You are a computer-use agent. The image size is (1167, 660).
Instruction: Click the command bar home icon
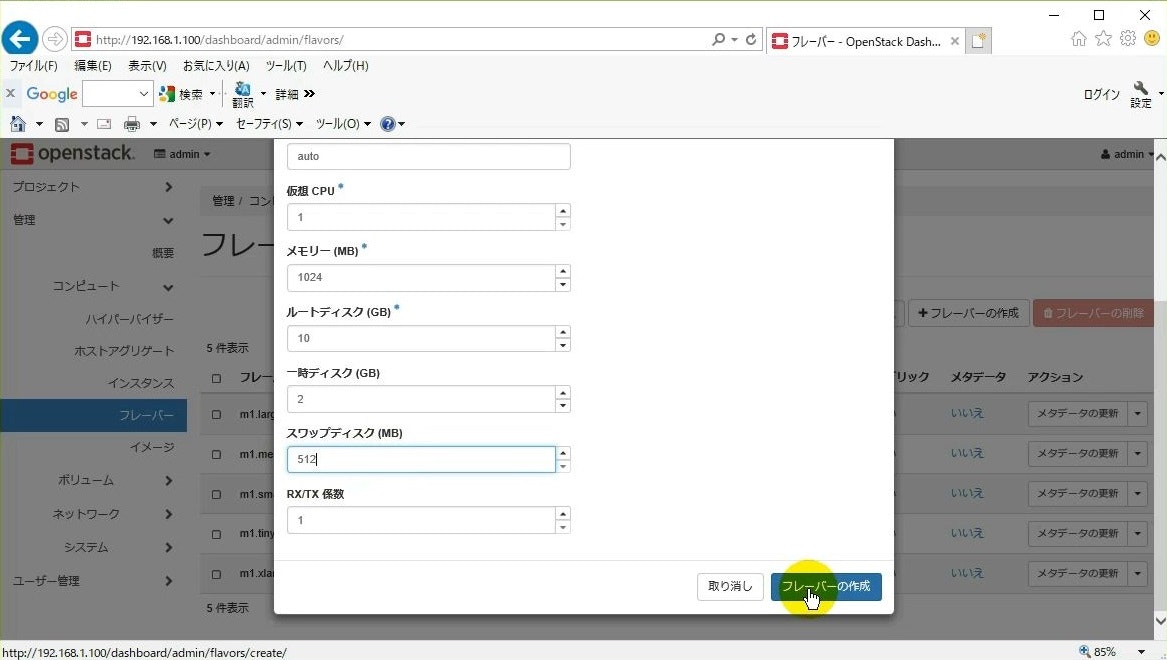[x=19, y=124]
